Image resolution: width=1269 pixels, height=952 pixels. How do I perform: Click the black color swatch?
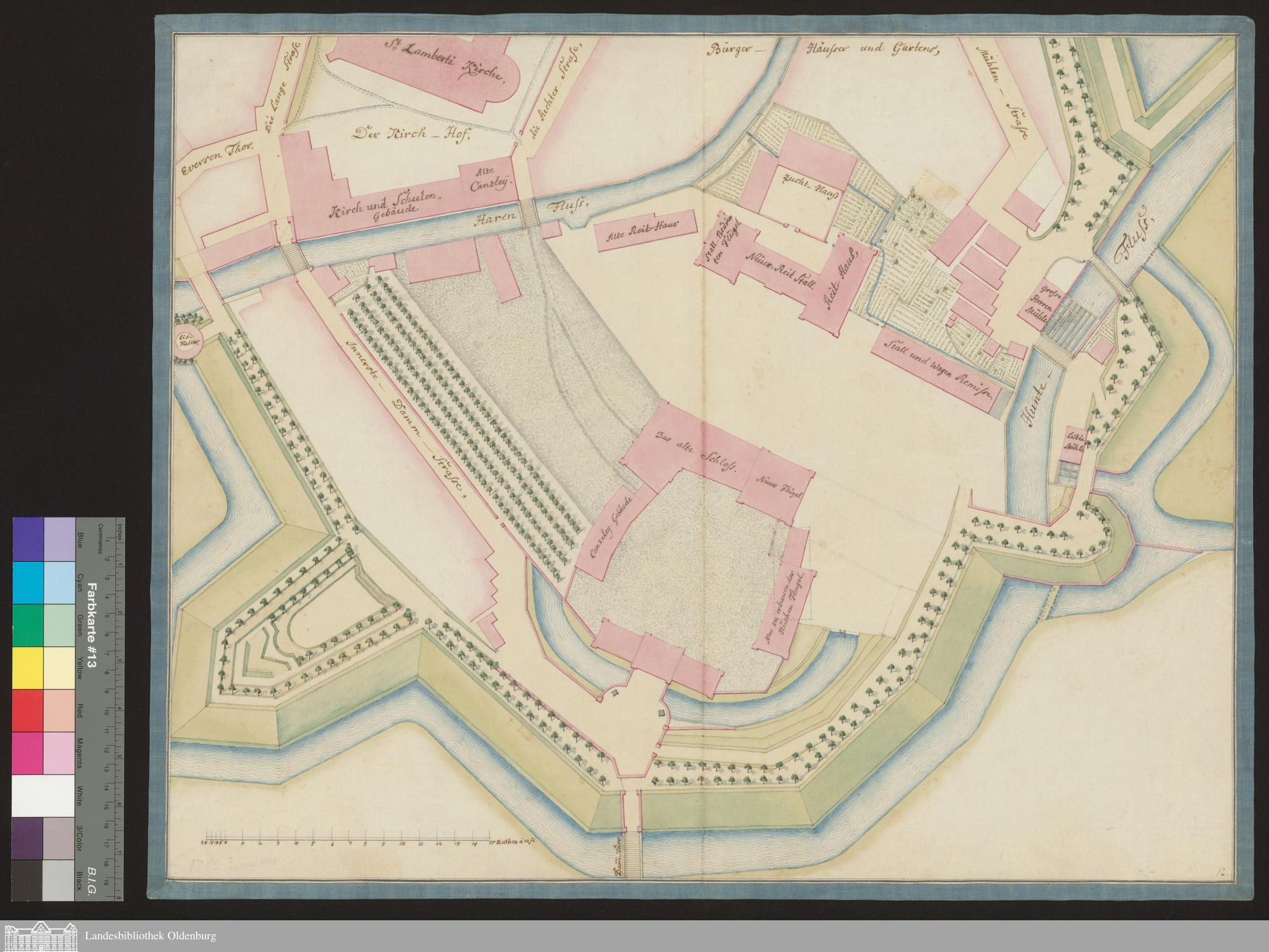(27, 880)
